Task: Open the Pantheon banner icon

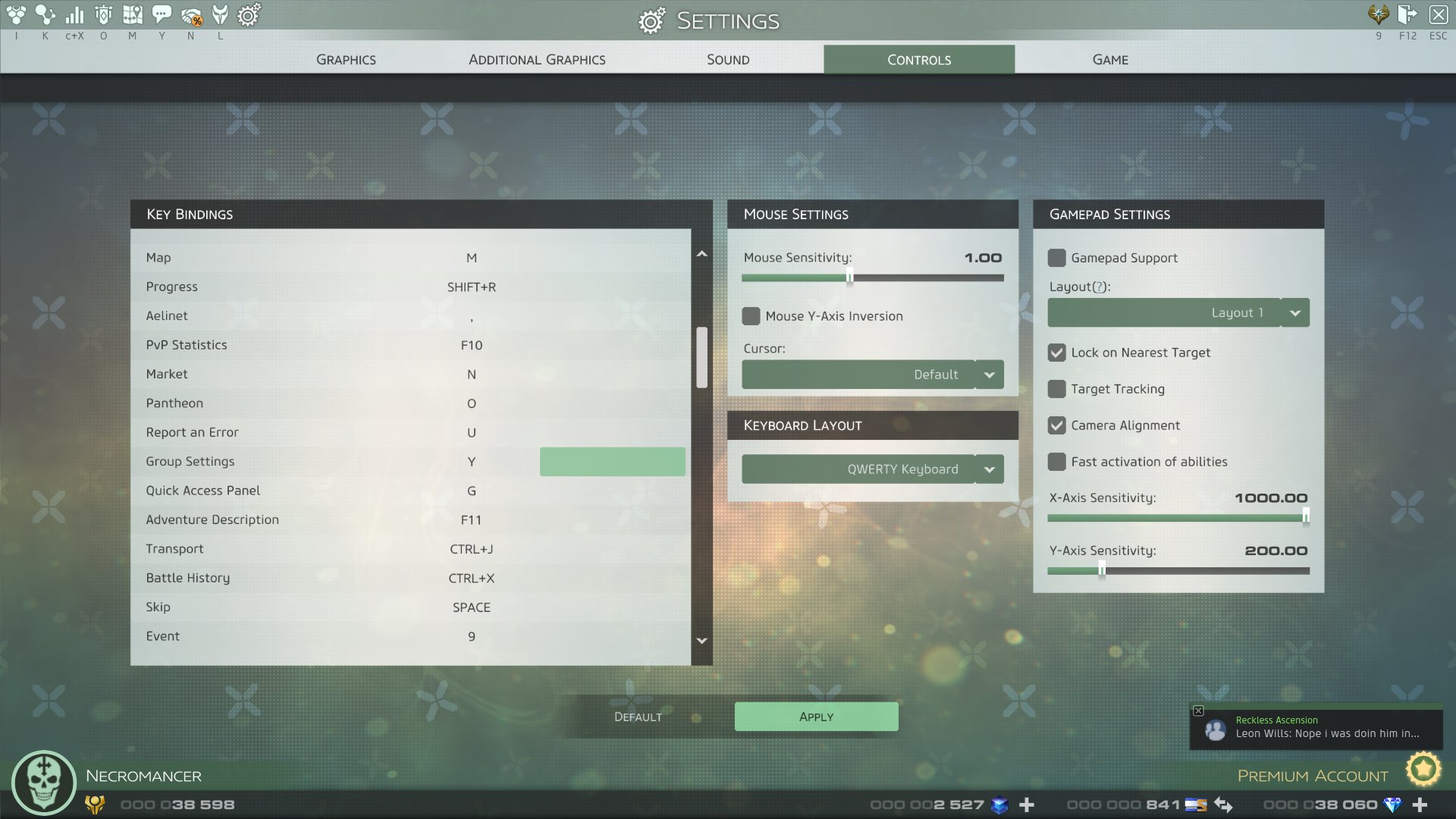Action: [104, 14]
